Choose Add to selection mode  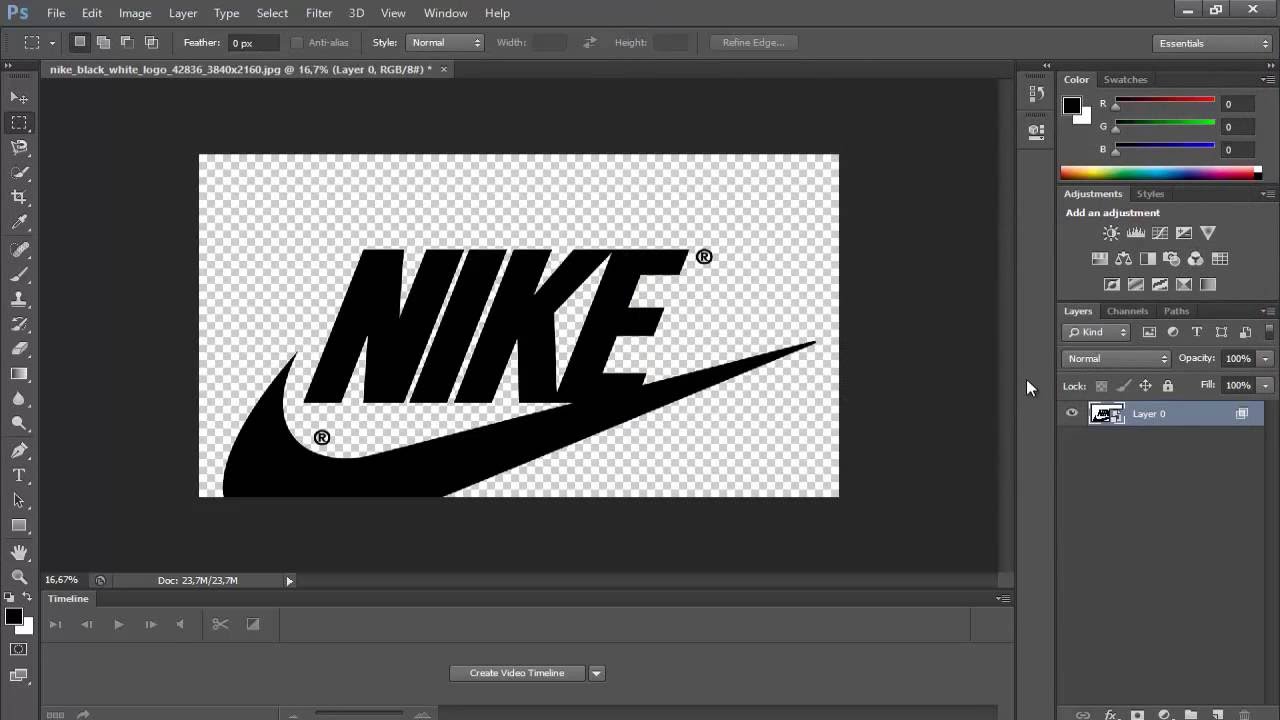[103, 43]
